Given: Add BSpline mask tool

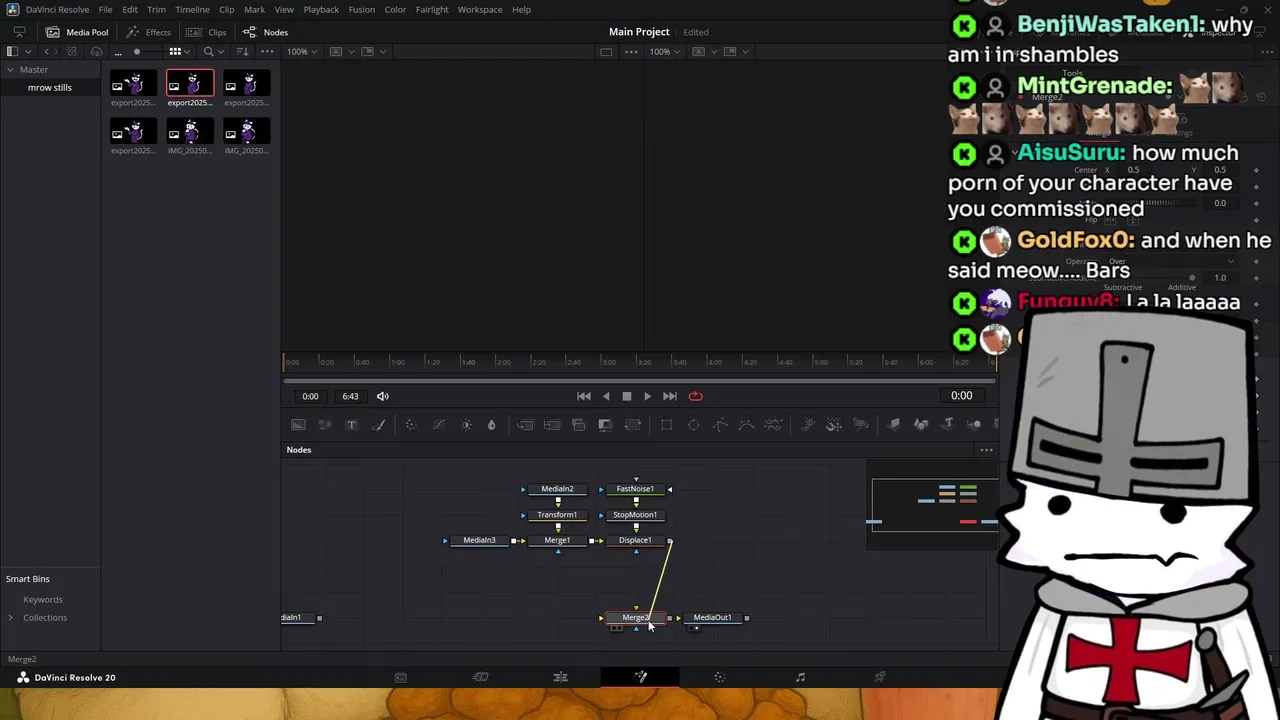Looking at the screenshot, I should 746,425.
